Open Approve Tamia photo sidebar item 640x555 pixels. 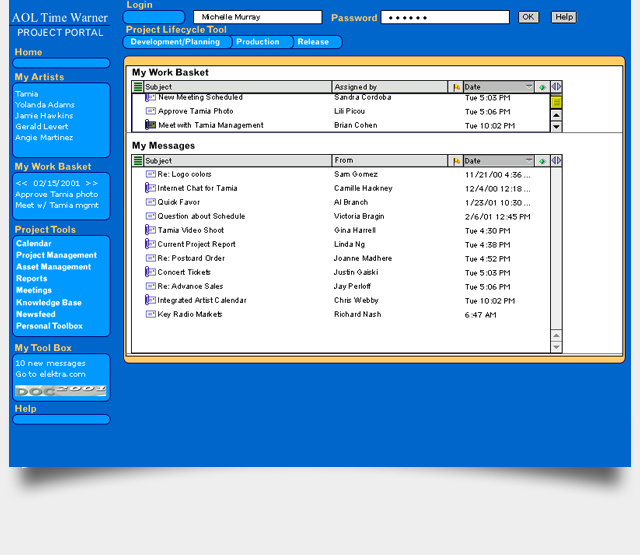click(x=57, y=194)
